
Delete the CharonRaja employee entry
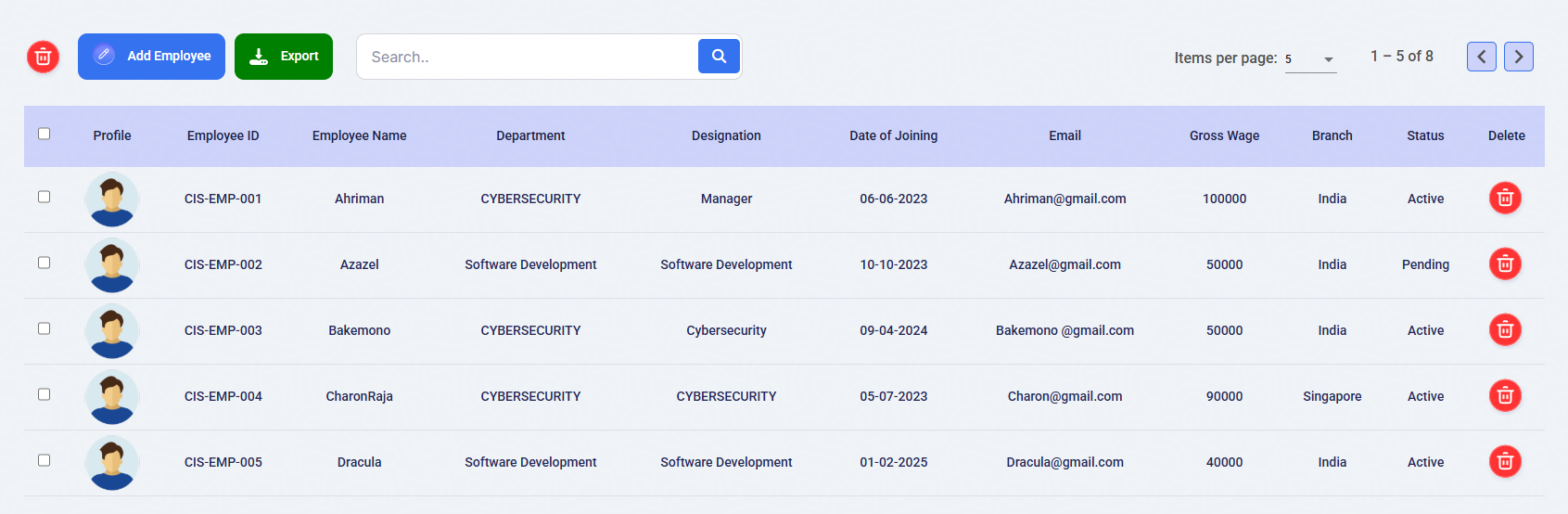click(1505, 395)
